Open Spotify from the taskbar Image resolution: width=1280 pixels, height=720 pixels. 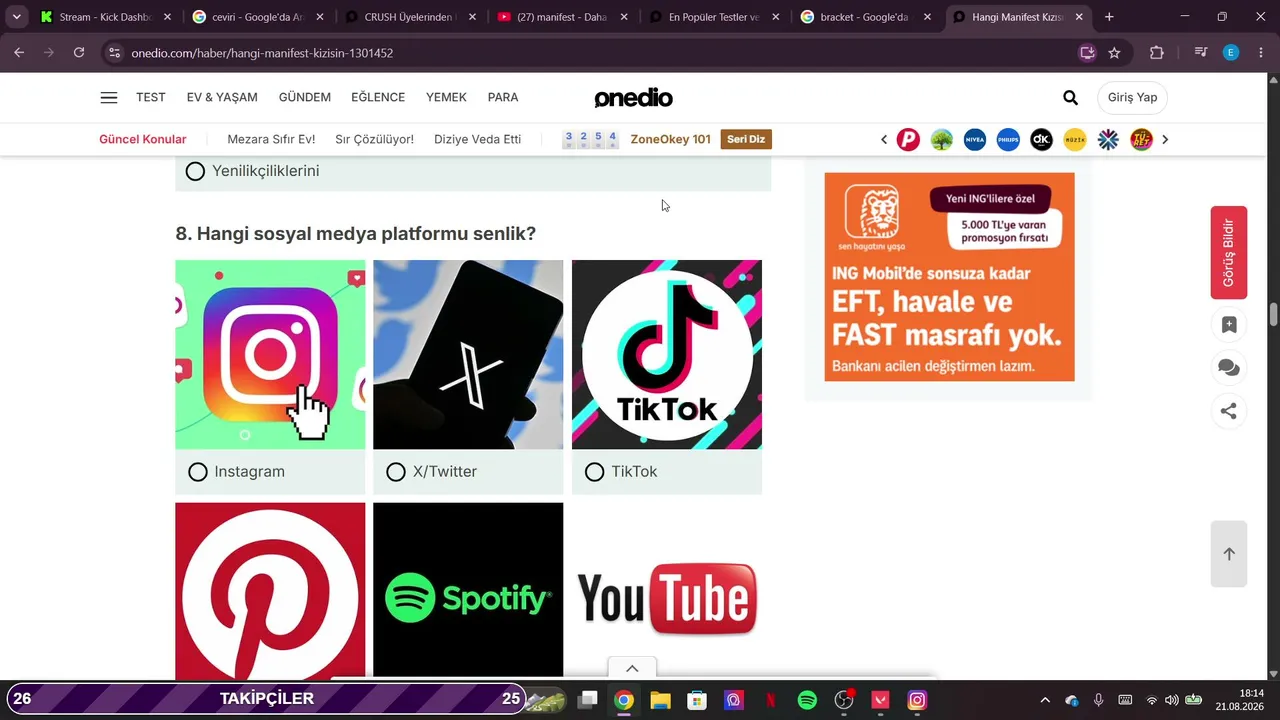pos(807,700)
